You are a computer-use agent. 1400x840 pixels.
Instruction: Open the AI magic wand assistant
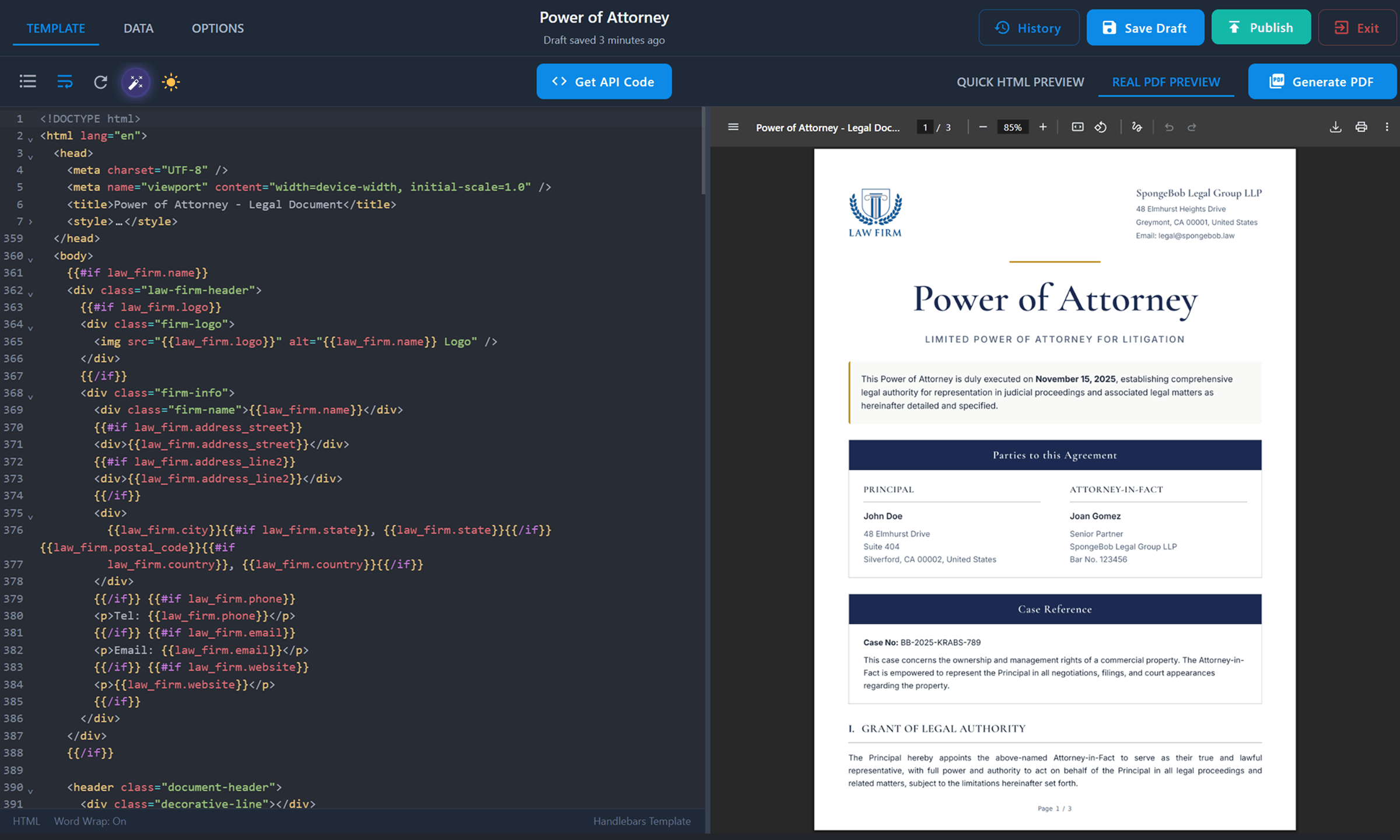[x=135, y=82]
